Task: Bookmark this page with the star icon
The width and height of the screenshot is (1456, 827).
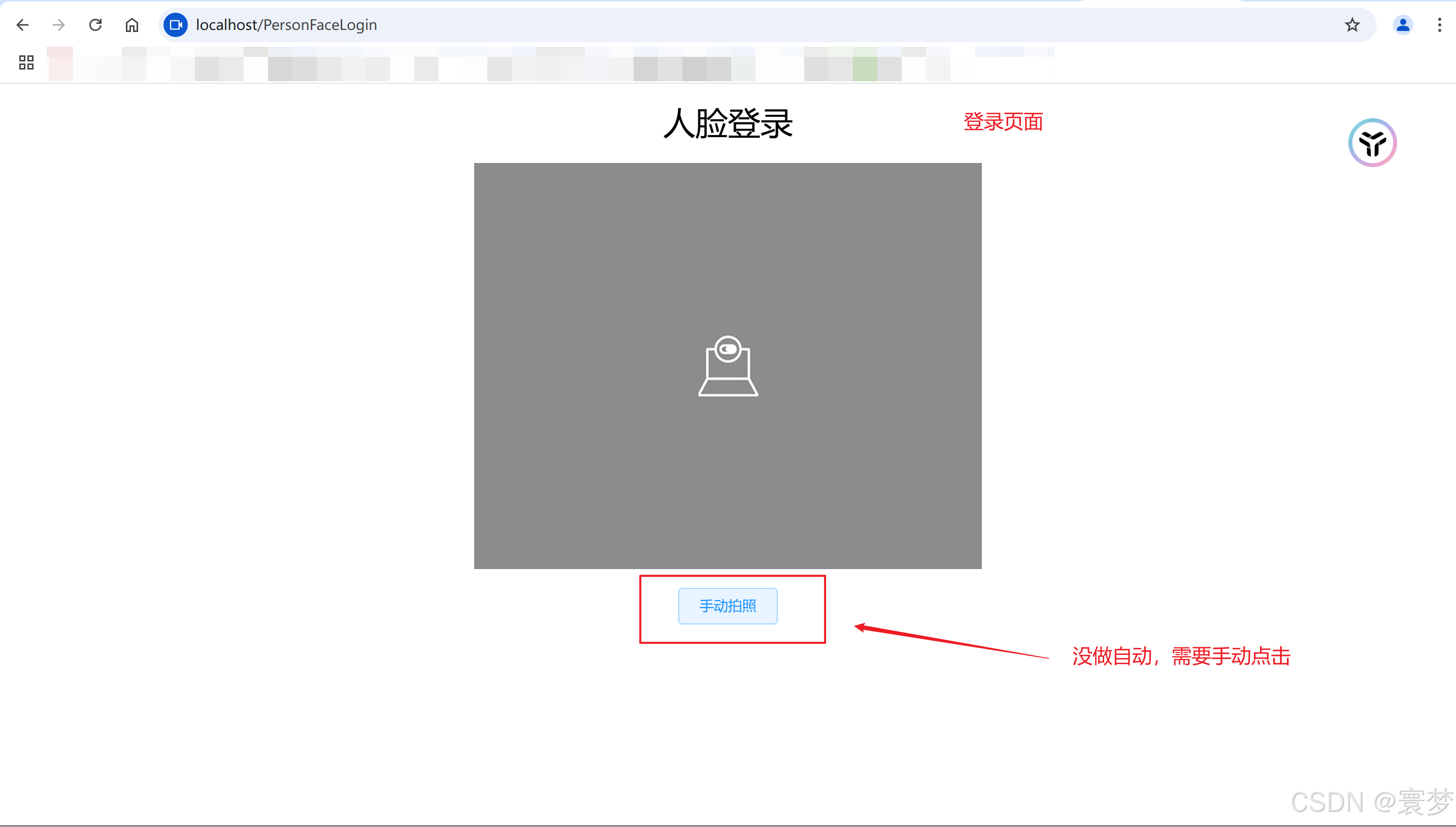Action: 1352,25
